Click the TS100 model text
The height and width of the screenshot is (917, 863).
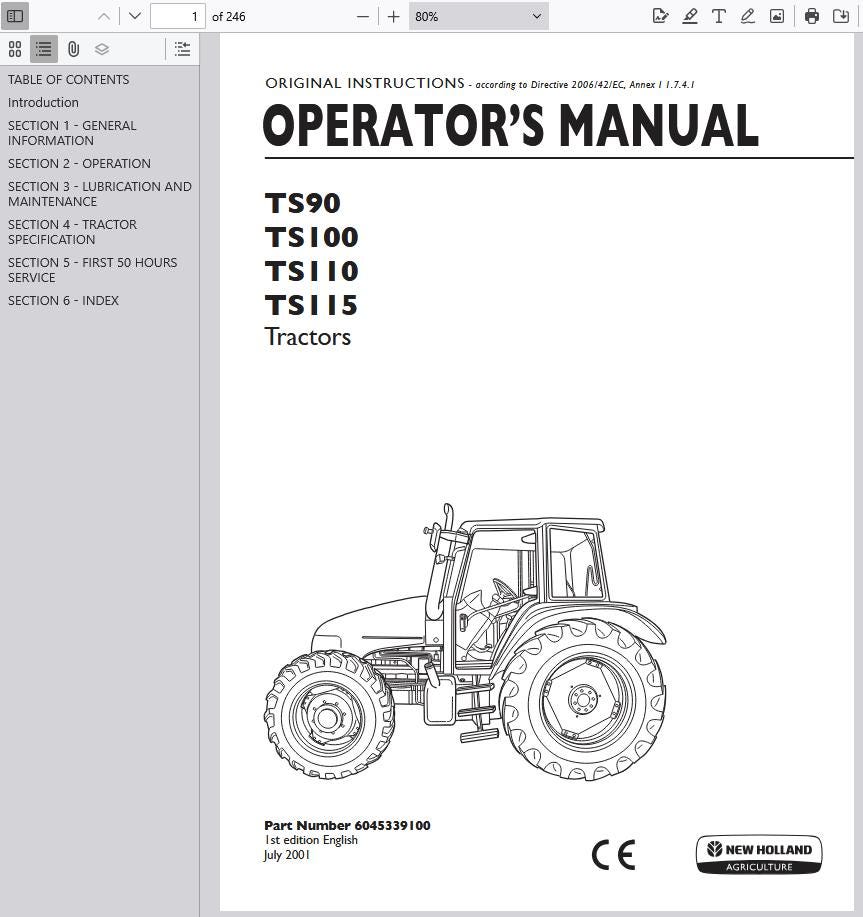[x=312, y=237]
